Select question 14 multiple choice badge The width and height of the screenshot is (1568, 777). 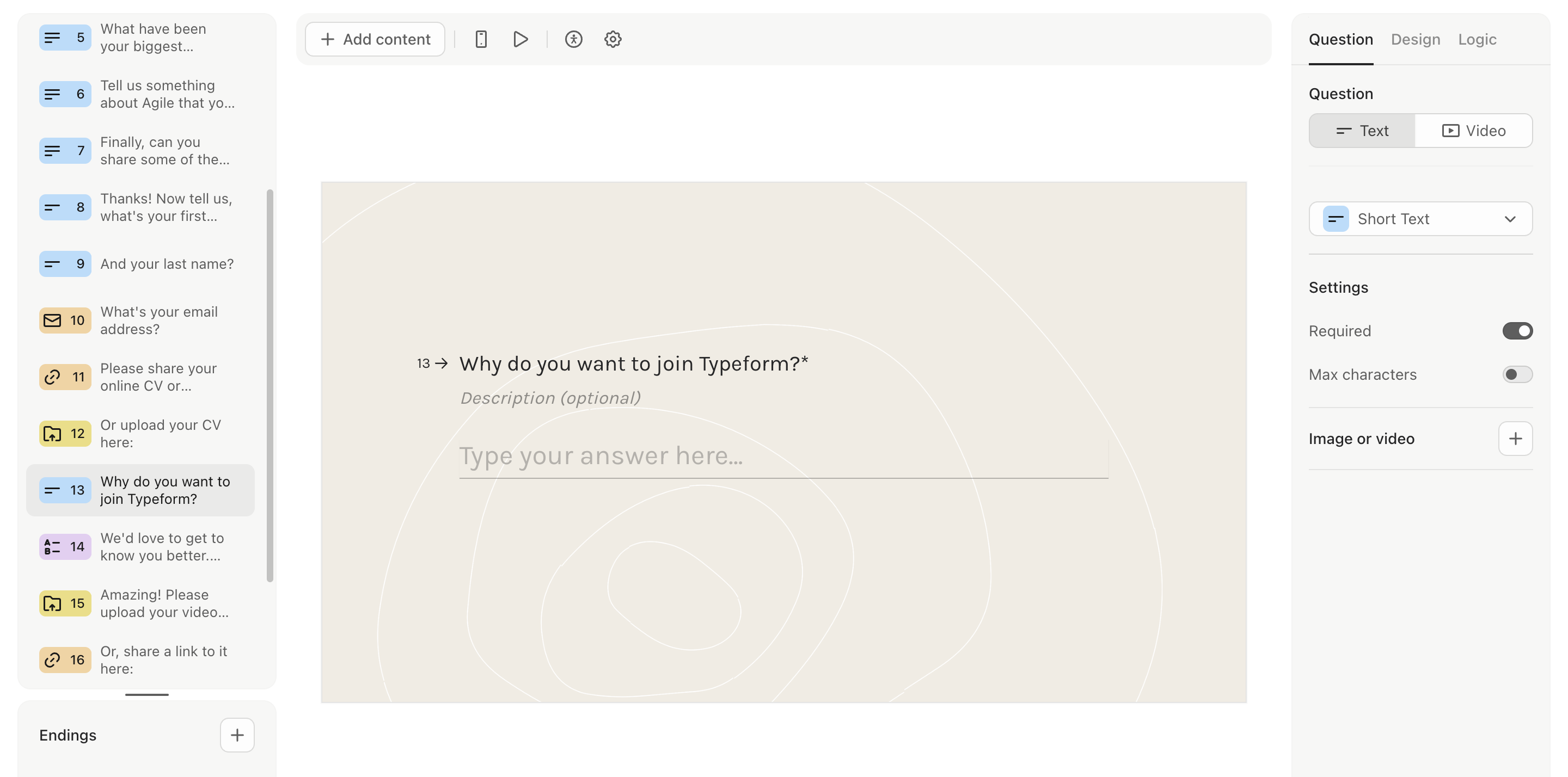[65, 547]
